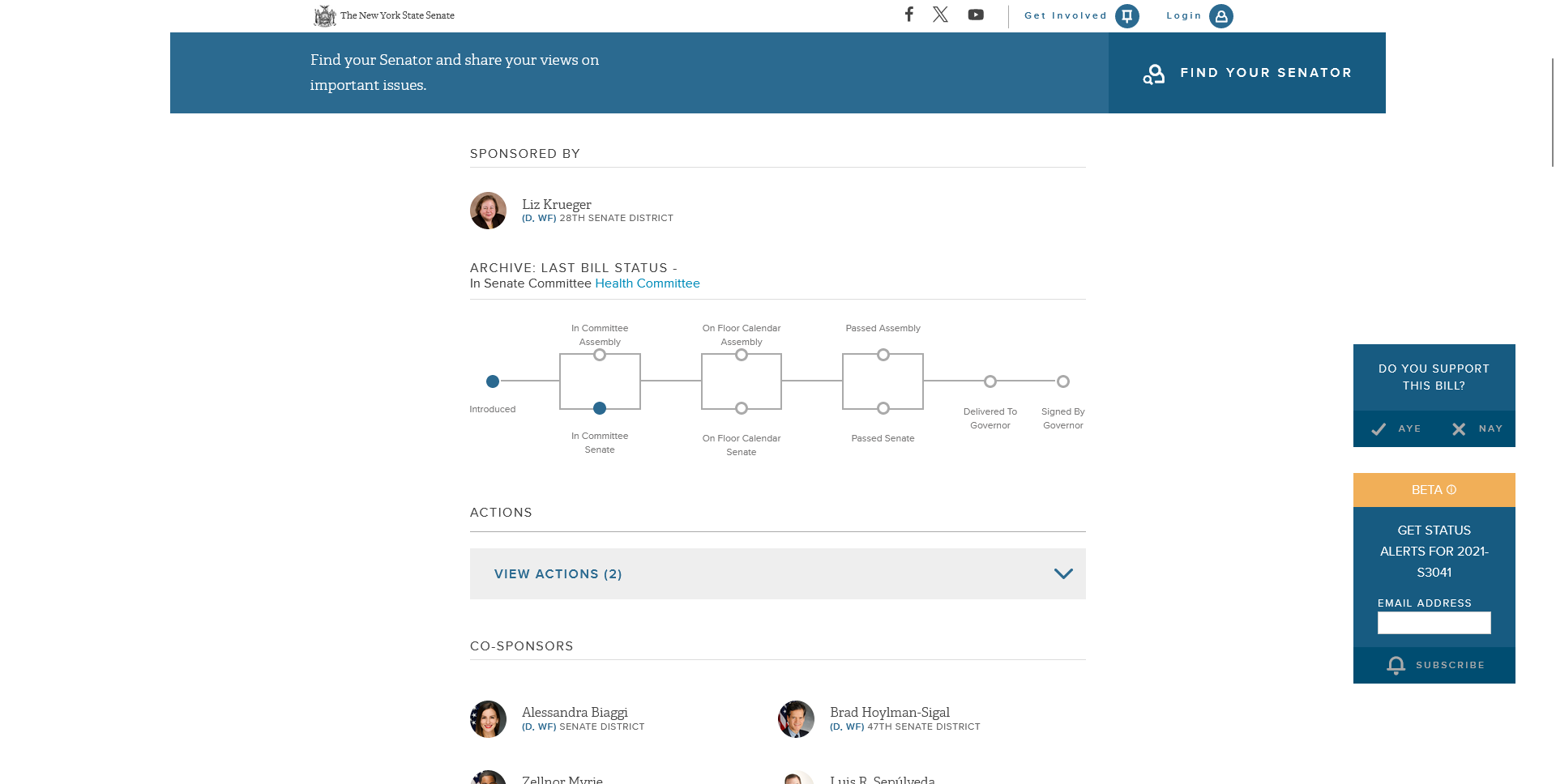The width and height of the screenshot is (1556, 784).
Task: Click Liz Krueger's portrait photo
Action: [x=488, y=211]
